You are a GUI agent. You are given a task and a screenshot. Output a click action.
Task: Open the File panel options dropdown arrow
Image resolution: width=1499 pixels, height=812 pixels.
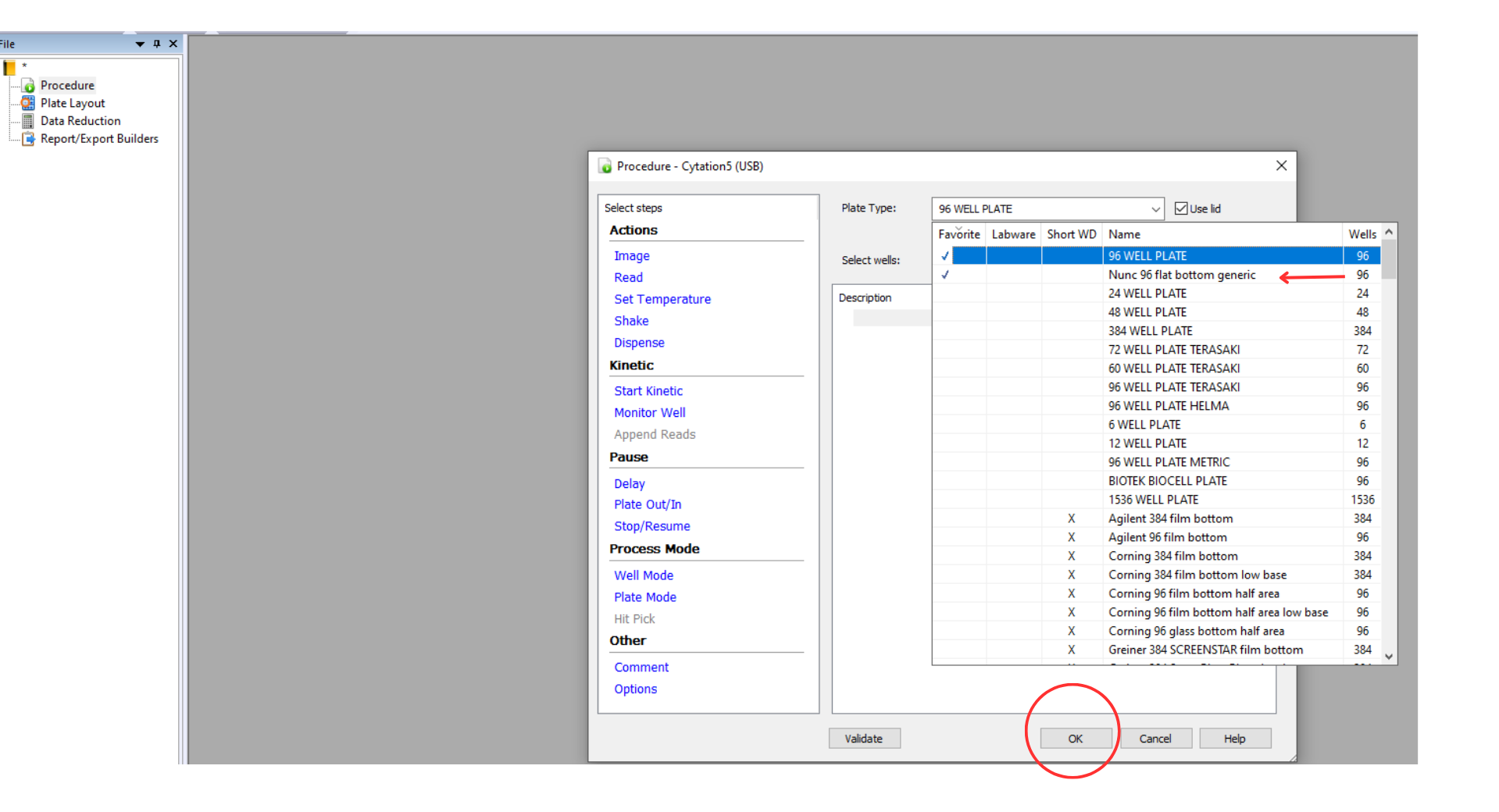(x=140, y=45)
